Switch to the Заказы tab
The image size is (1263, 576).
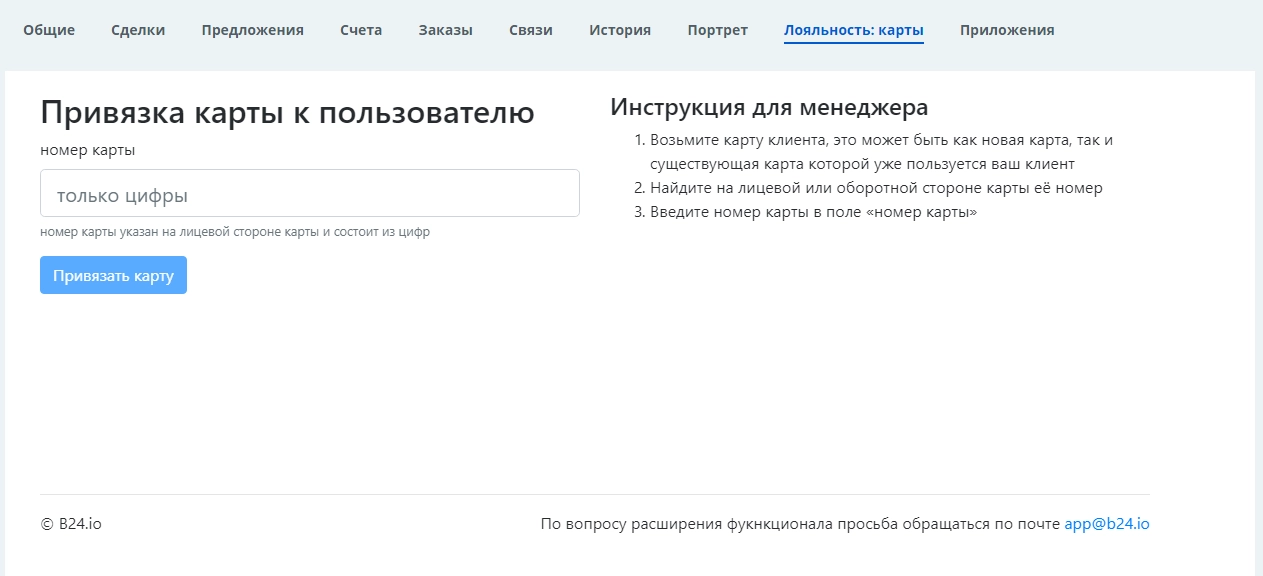point(446,30)
